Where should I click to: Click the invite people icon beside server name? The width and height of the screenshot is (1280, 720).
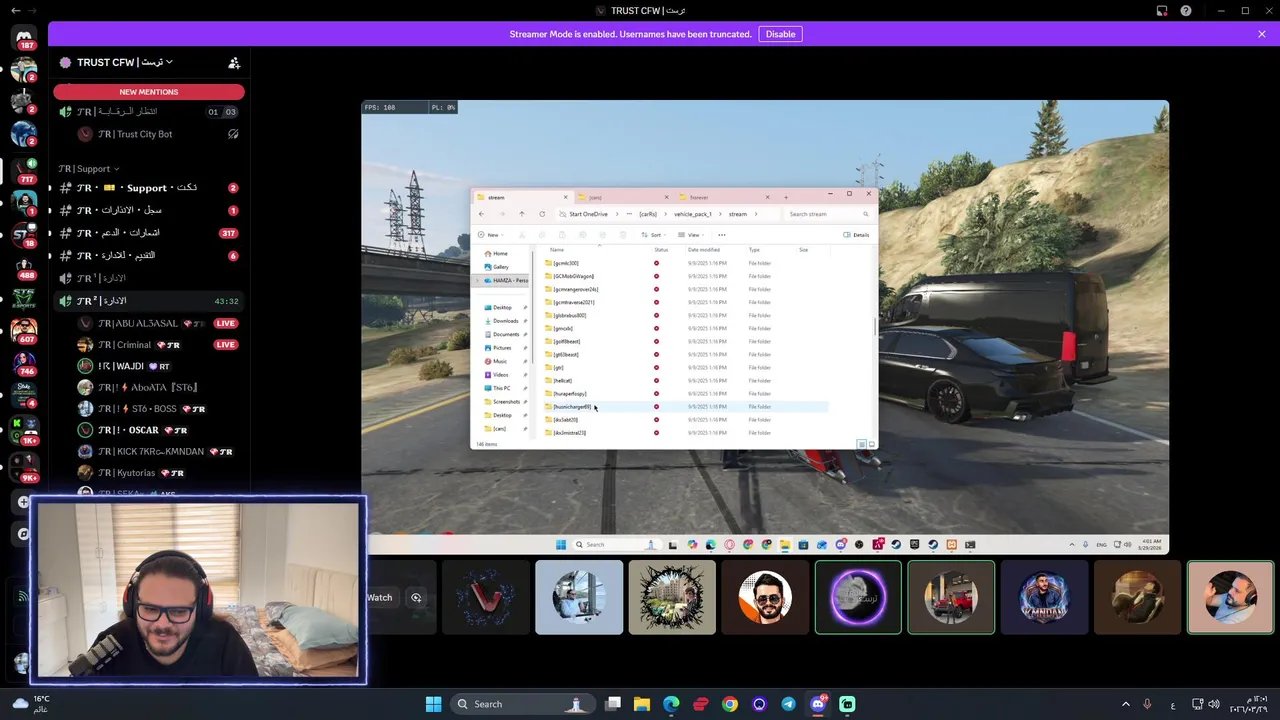click(234, 62)
